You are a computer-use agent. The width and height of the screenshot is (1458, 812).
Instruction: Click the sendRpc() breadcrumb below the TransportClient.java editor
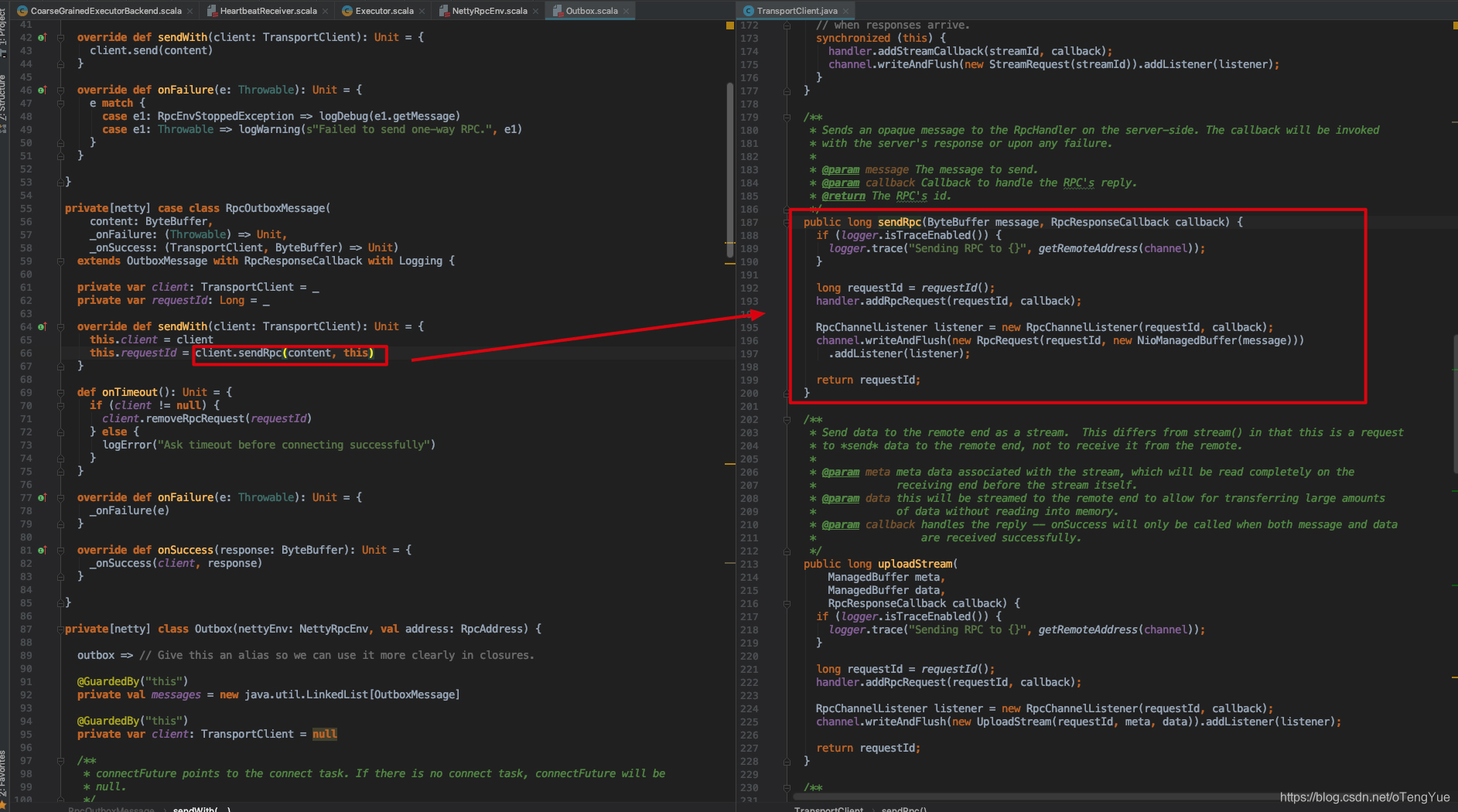904,809
